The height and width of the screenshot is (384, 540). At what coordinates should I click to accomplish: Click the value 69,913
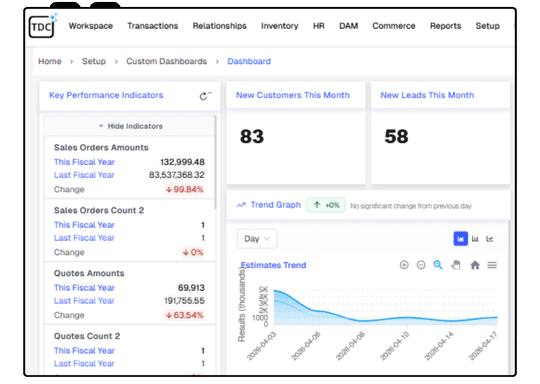point(191,288)
